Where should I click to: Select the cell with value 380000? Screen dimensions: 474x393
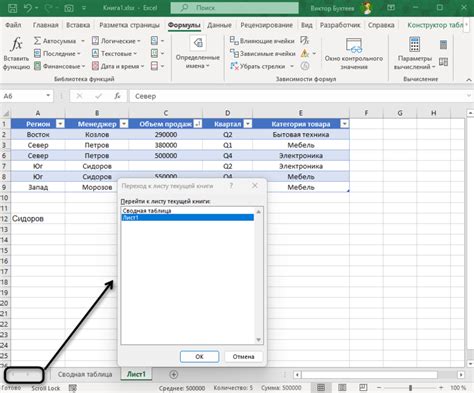coord(166,145)
